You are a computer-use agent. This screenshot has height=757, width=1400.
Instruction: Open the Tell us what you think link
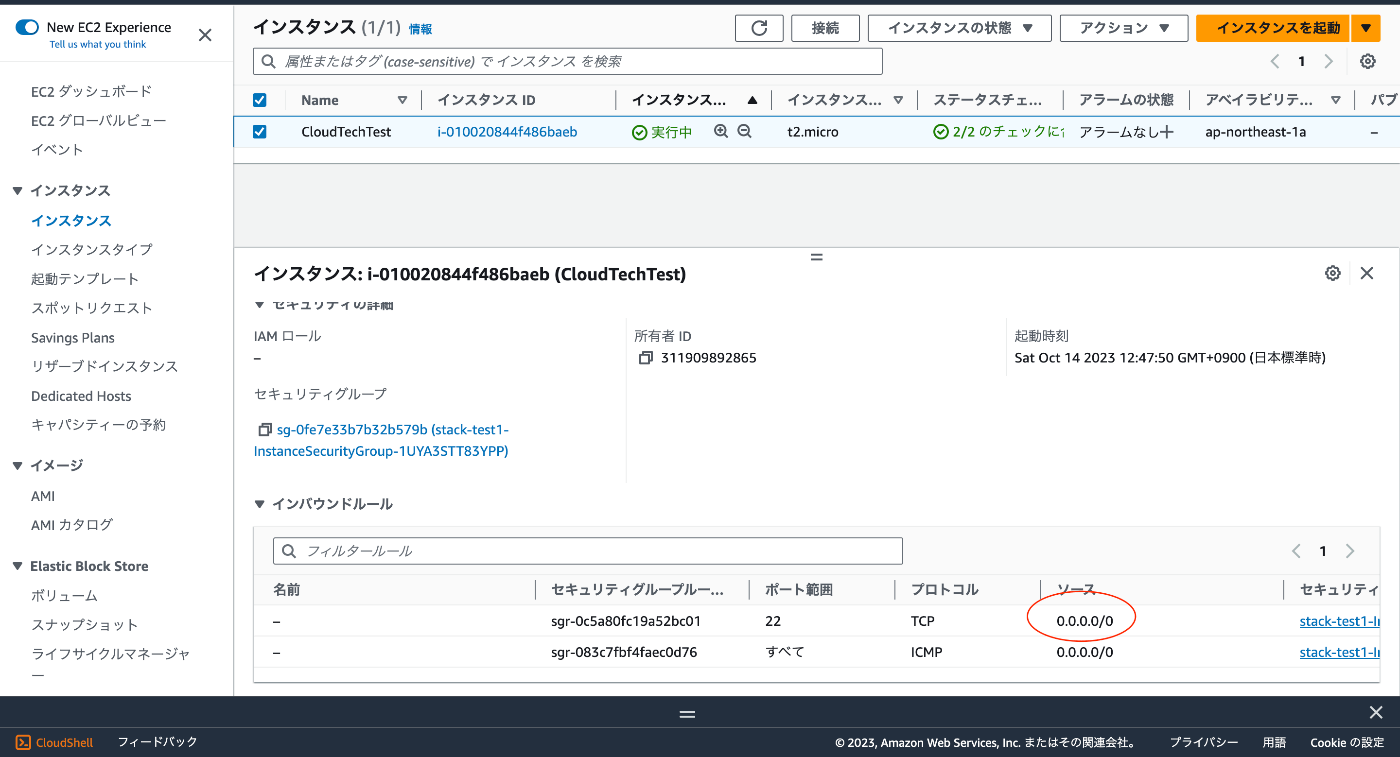coord(98,44)
